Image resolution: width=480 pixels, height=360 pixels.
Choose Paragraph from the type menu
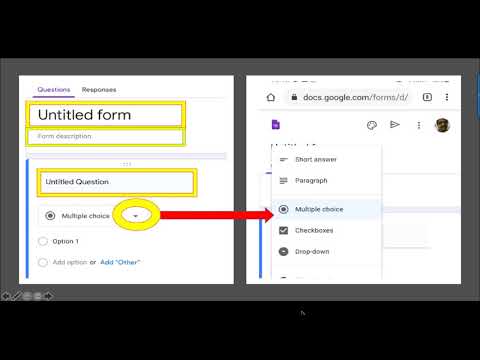[x=326, y=181]
